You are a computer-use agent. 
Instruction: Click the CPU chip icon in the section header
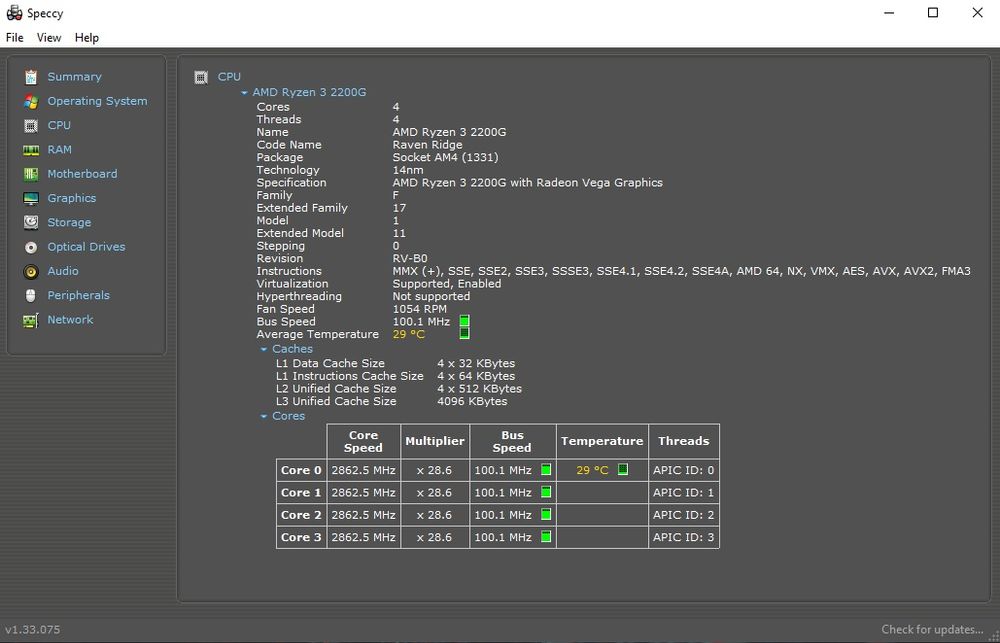201,77
